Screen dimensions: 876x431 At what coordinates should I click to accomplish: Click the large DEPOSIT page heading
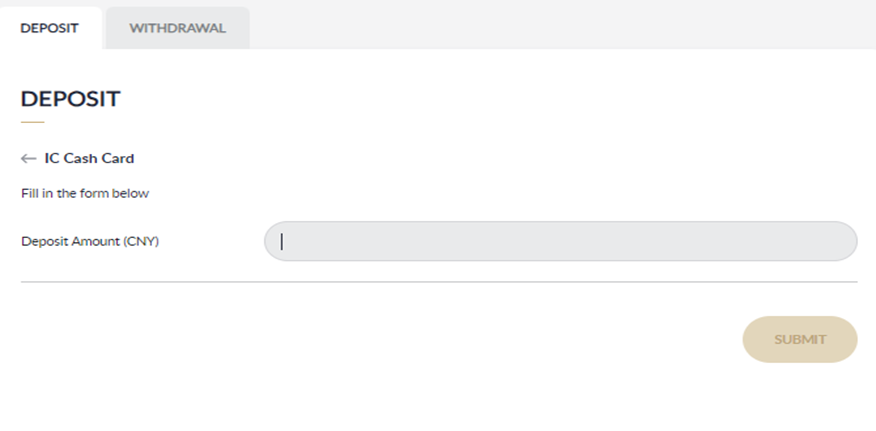[x=70, y=99]
